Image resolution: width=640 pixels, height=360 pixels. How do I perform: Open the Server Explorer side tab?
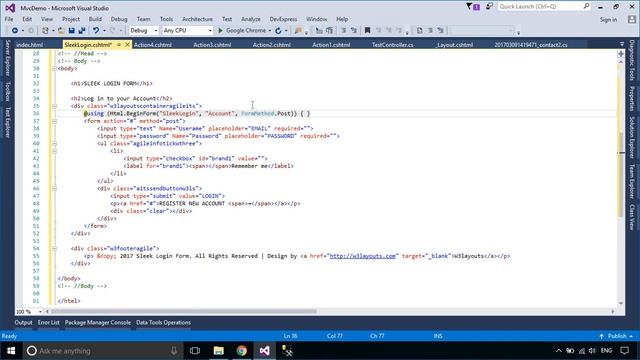pyautogui.click(x=7, y=58)
